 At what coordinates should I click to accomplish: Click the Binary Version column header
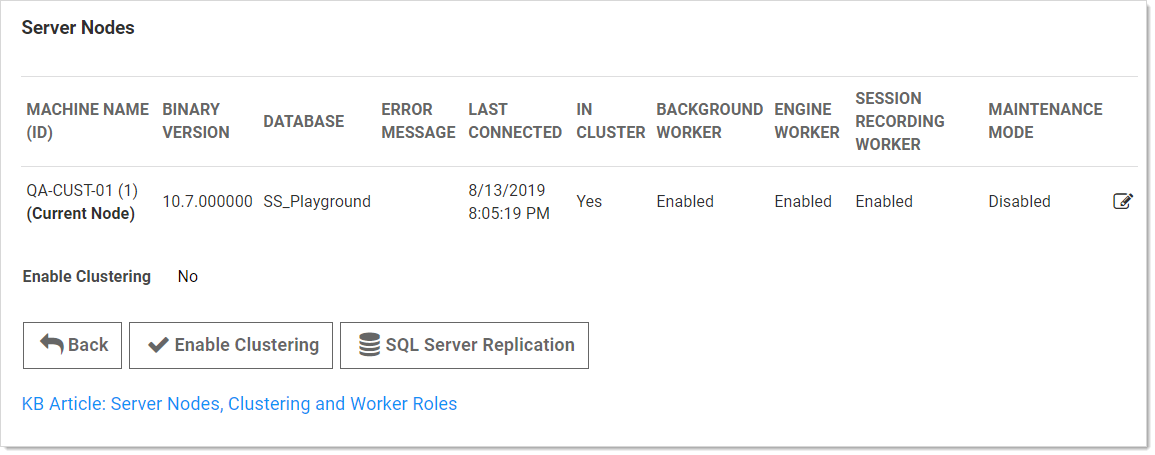(196, 121)
